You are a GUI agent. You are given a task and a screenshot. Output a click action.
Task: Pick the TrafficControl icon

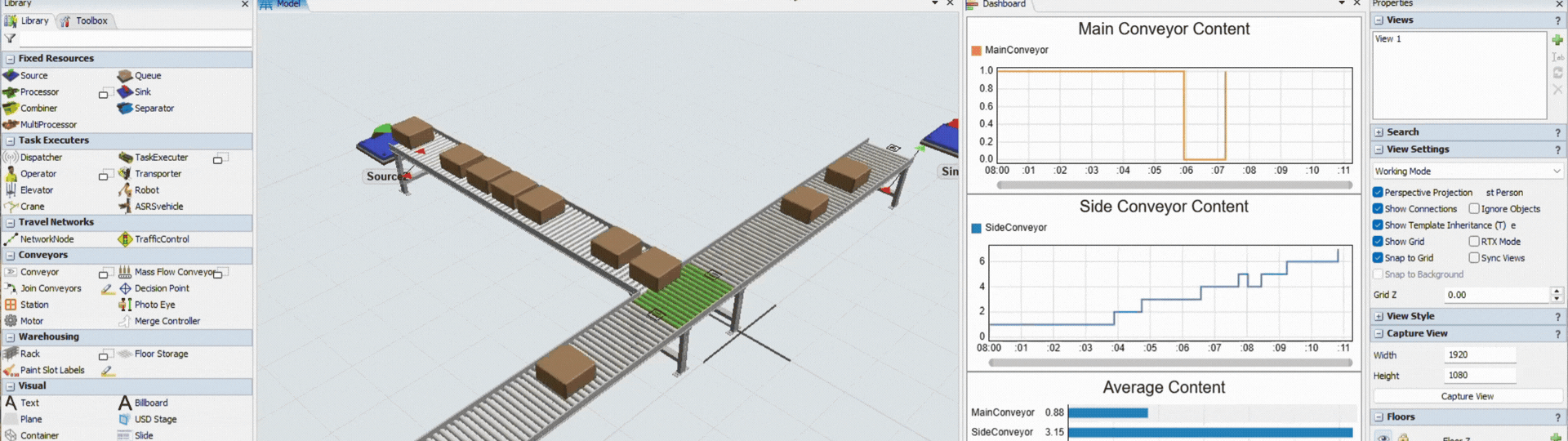pos(125,239)
